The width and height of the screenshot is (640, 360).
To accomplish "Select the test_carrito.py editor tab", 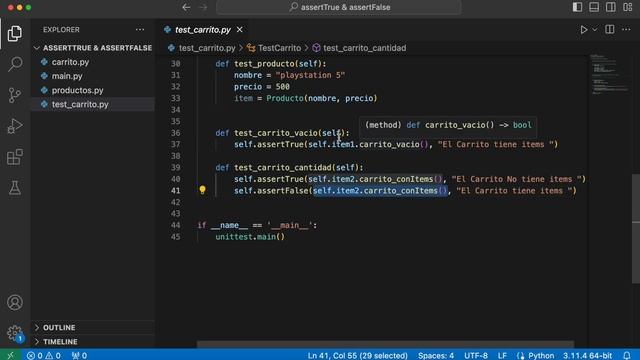I will 202,30.
